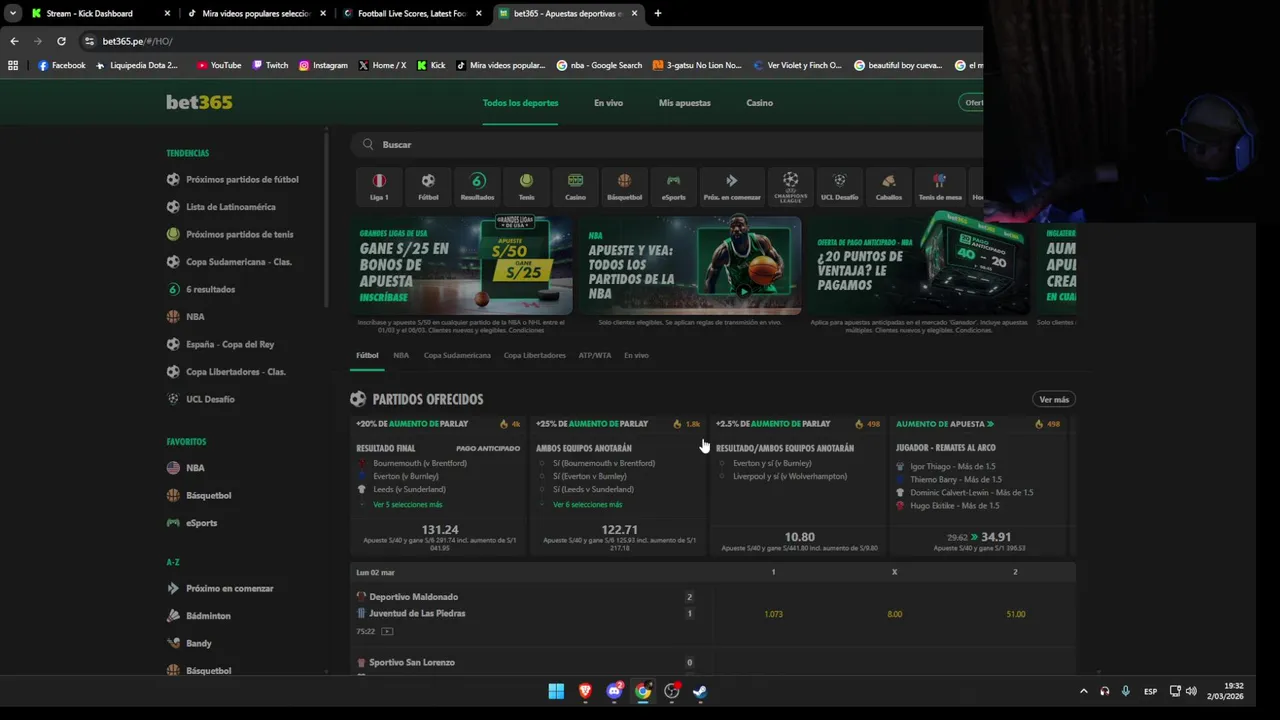Open the YouTube bookmark
The height and width of the screenshot is (720, 1280).
click(219, 65)
